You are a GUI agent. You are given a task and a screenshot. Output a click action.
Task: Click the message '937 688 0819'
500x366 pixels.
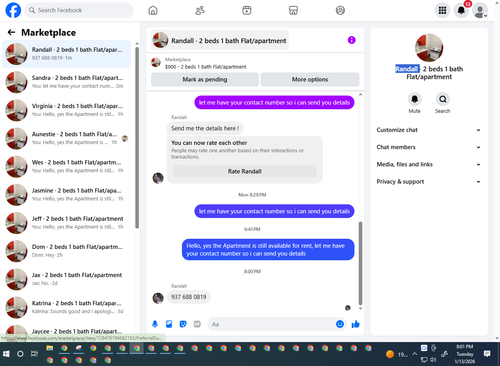point(189,297)
